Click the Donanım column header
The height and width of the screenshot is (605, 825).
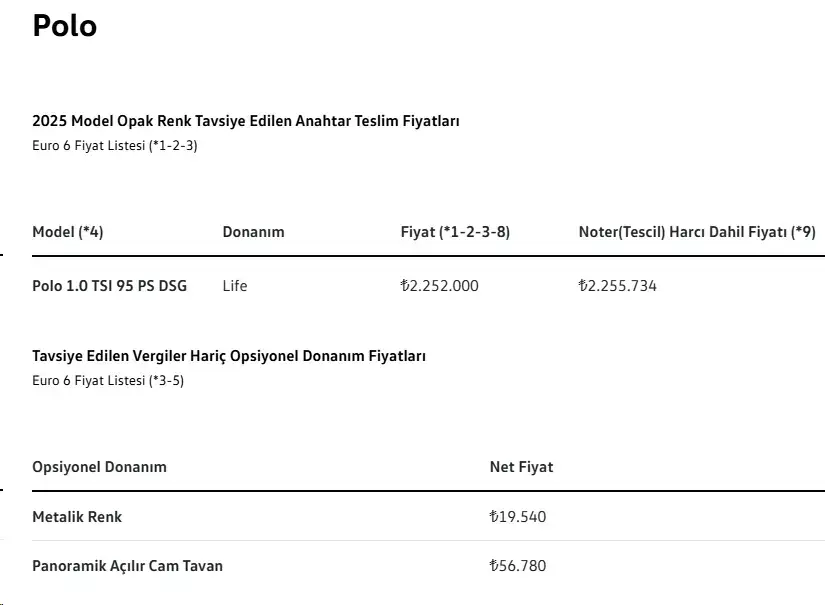254,232
